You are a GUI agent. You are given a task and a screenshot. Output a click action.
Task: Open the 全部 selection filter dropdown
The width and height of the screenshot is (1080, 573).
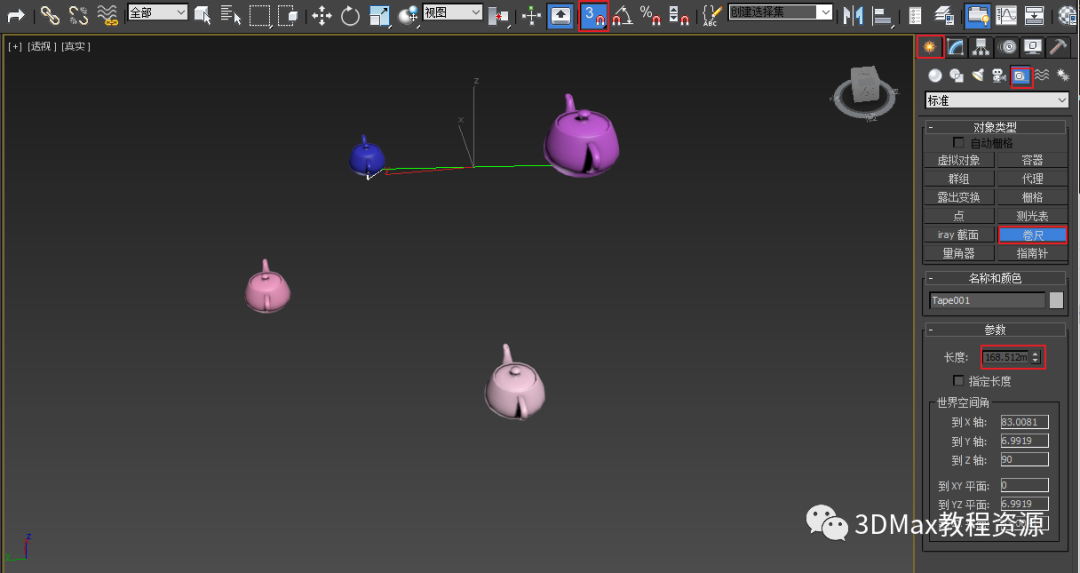[x=157, y=12]
